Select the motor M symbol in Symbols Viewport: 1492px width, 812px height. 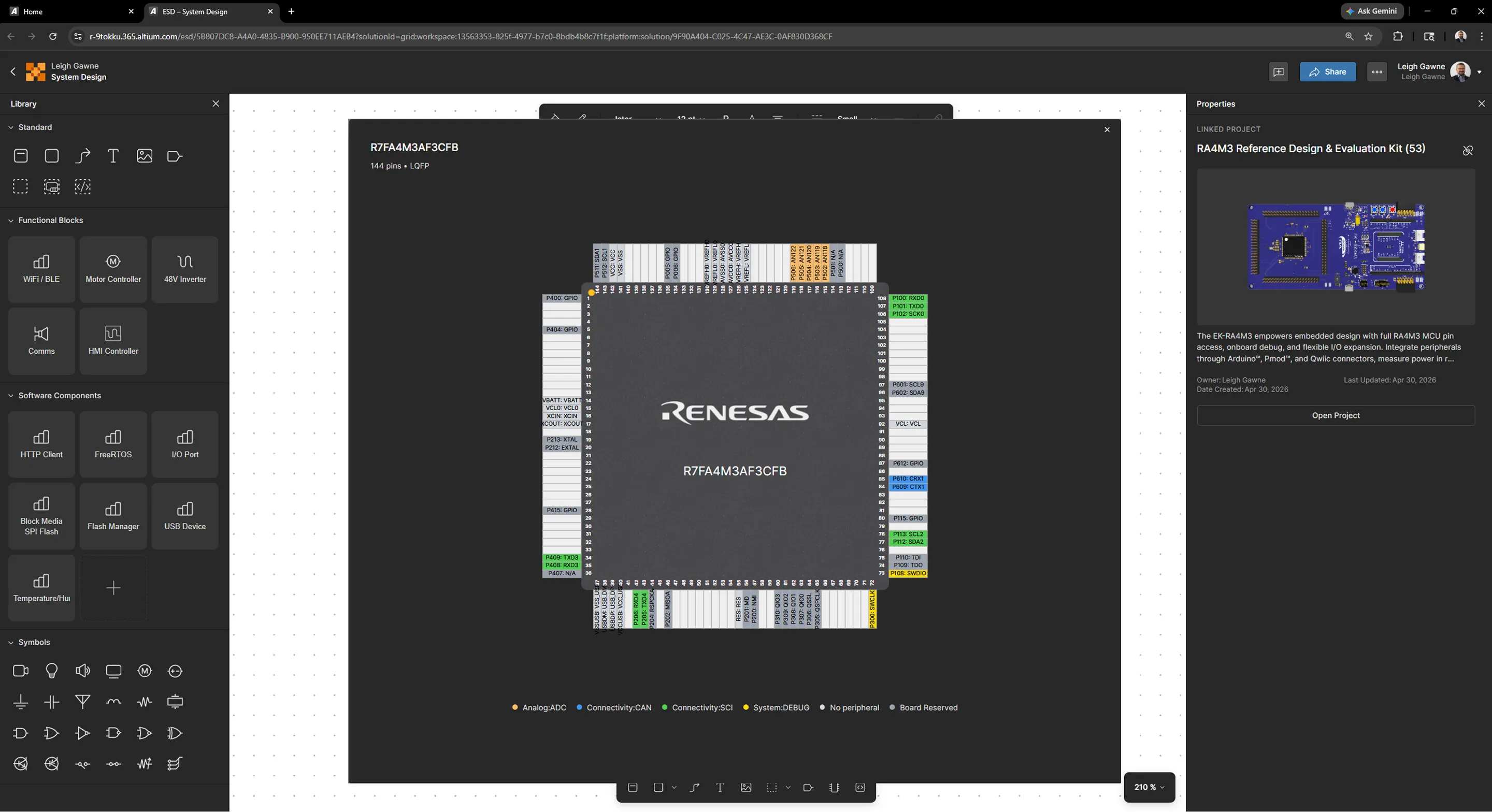click(x=144, y=671)
